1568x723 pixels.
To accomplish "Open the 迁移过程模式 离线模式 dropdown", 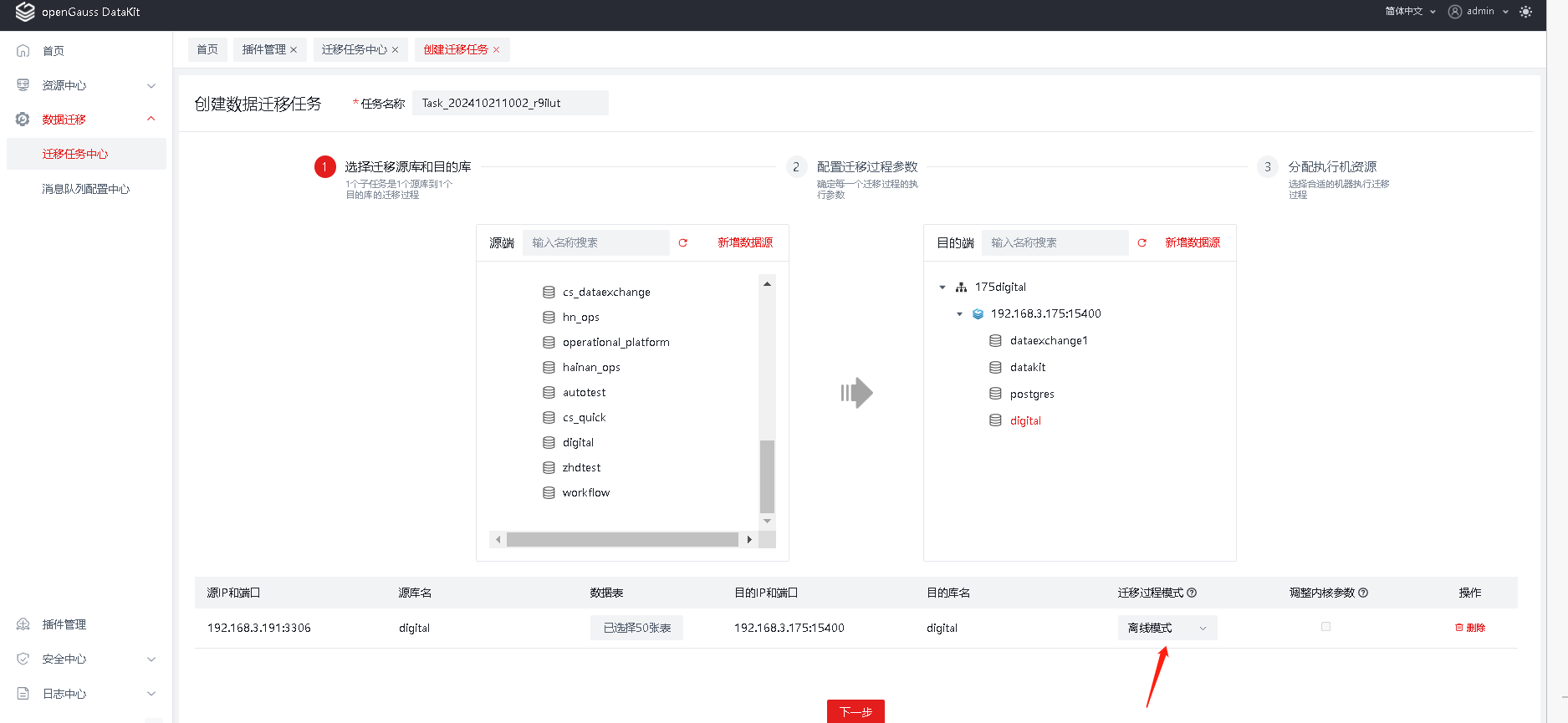I will click(1167, 628).
